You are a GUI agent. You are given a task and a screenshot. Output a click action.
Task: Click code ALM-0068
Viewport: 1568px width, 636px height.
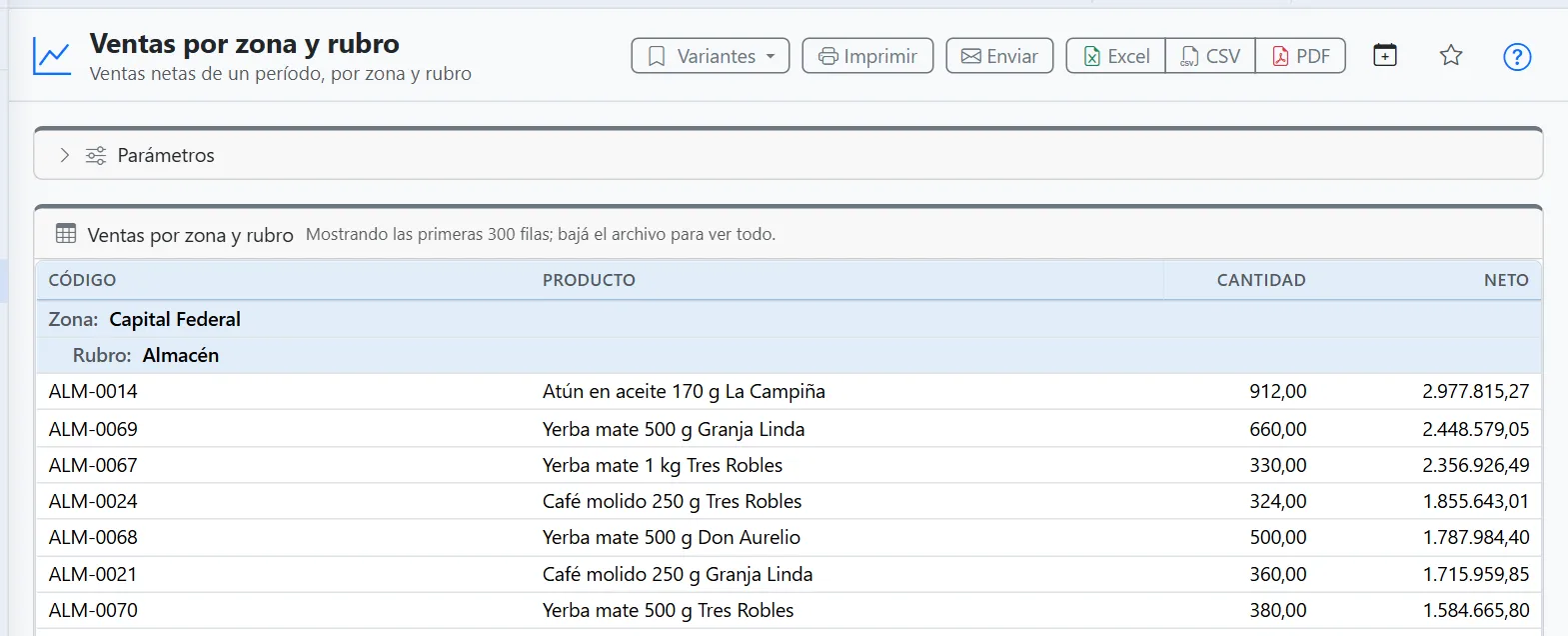[93, 537]
